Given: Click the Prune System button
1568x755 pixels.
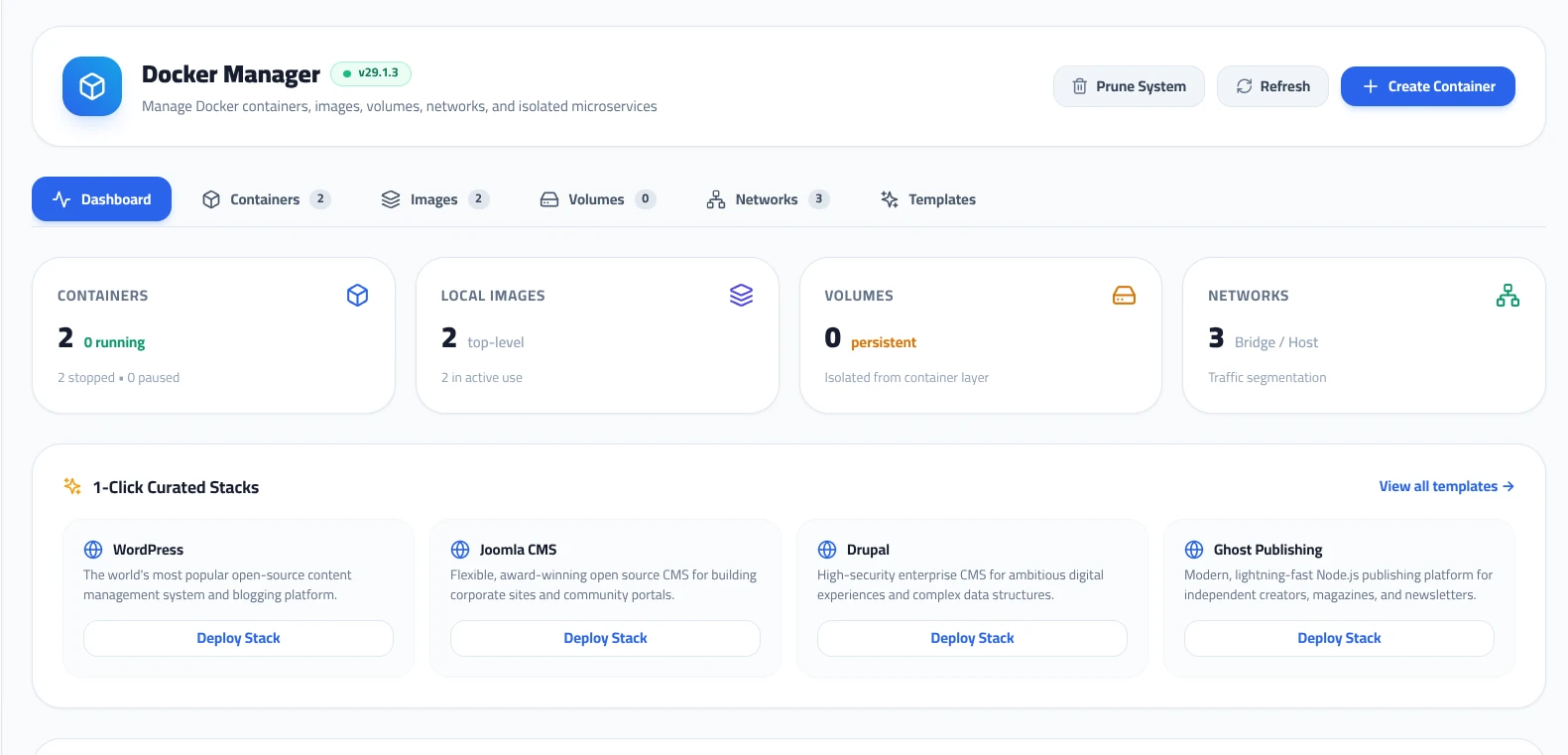Looking at the screenshot, I should pos(1129,86).
